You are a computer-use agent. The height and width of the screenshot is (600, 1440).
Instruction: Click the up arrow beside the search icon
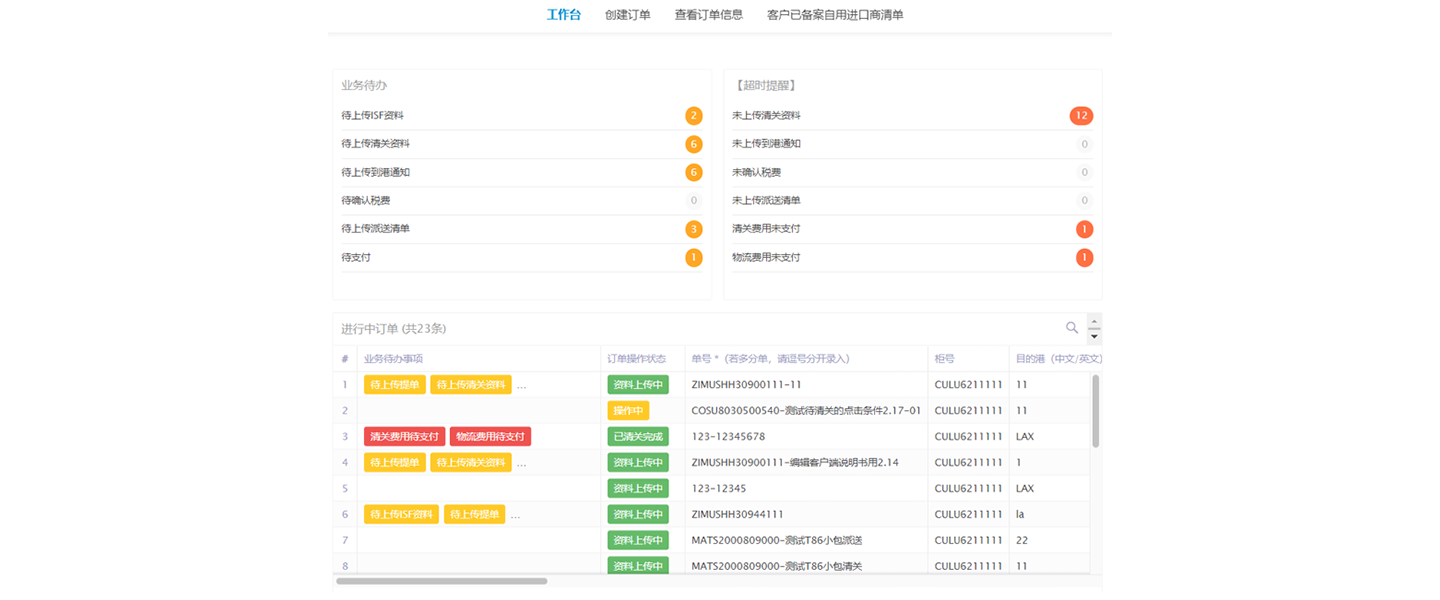1094,321
